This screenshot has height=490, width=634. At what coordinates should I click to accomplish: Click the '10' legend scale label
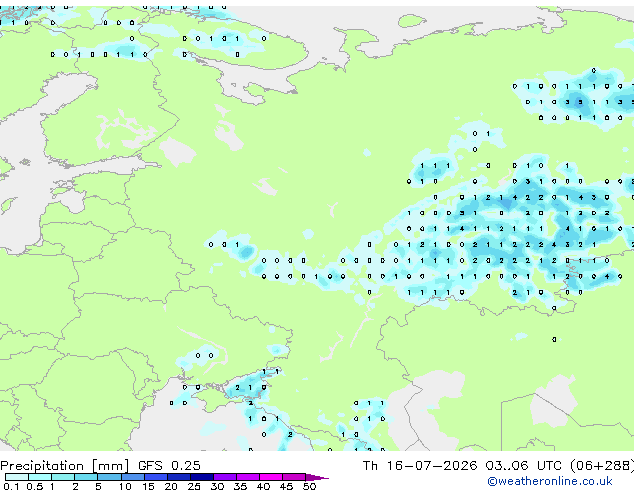coord(125,486)
